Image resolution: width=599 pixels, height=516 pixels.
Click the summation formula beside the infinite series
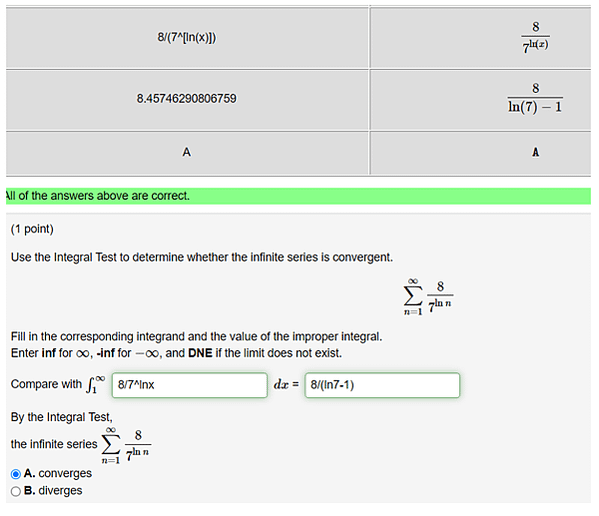[126, 445]
